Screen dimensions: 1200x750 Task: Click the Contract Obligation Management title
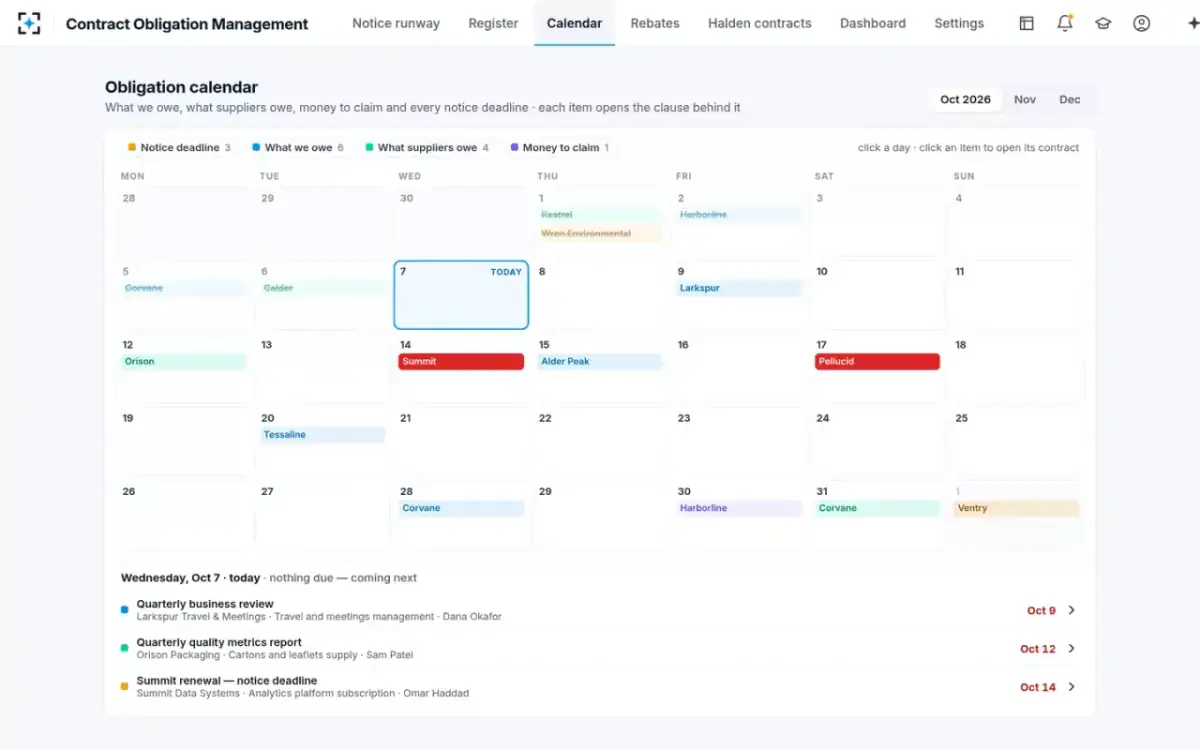coord(187,24)
